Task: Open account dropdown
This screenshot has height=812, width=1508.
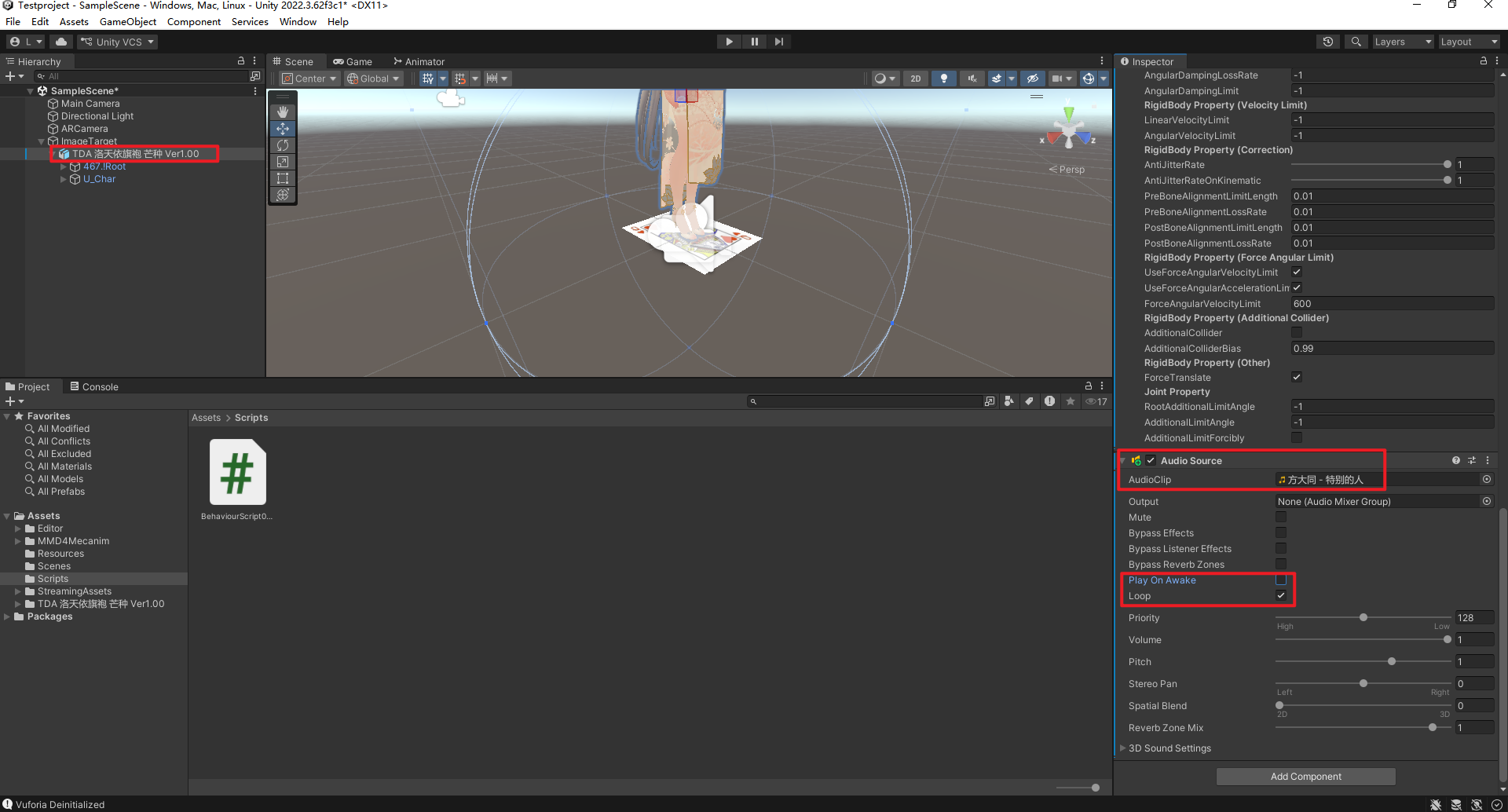Action: pos(26,42)
